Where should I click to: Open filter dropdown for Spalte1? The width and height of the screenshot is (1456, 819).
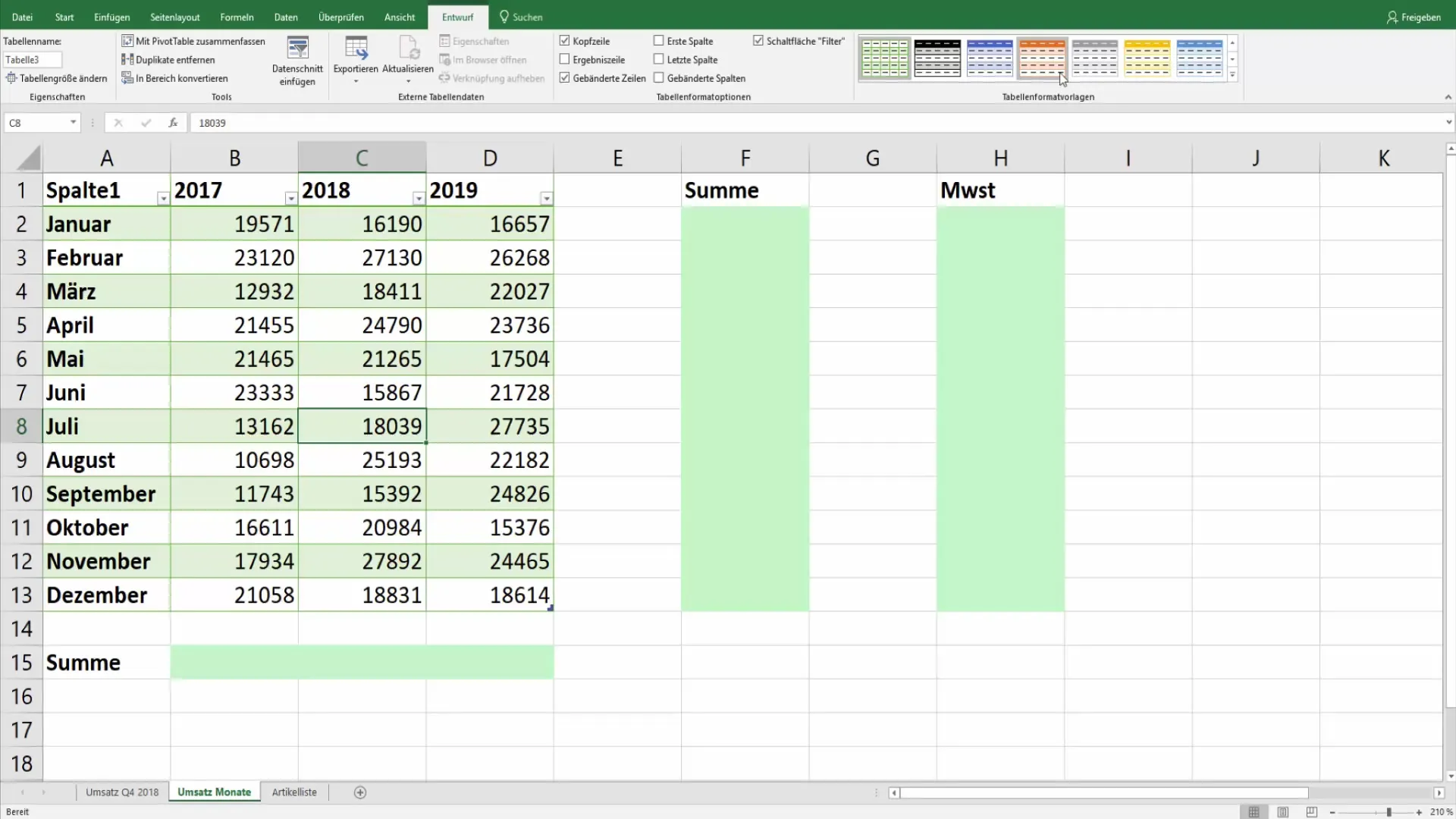[x=163, y=199]
